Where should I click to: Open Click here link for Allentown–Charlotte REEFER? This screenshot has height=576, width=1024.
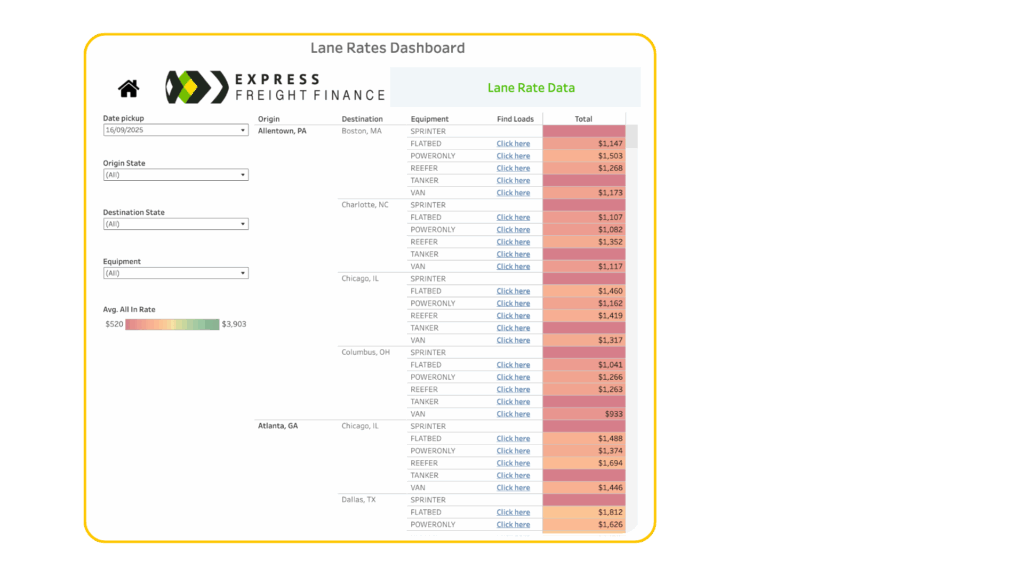coord(513,242)
